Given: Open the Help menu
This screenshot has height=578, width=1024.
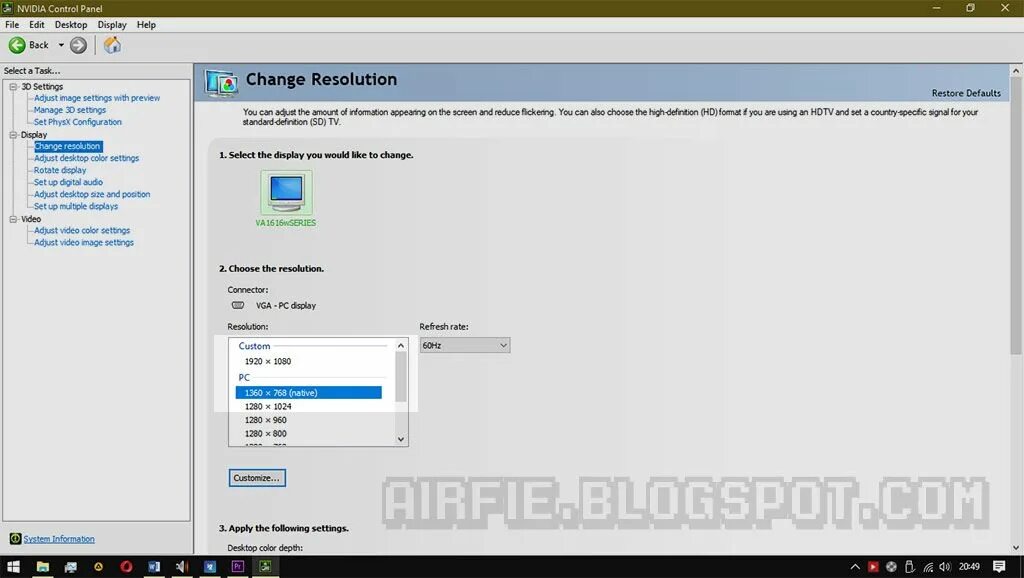Looking at the screenshot, I should [x=146, y=25].
